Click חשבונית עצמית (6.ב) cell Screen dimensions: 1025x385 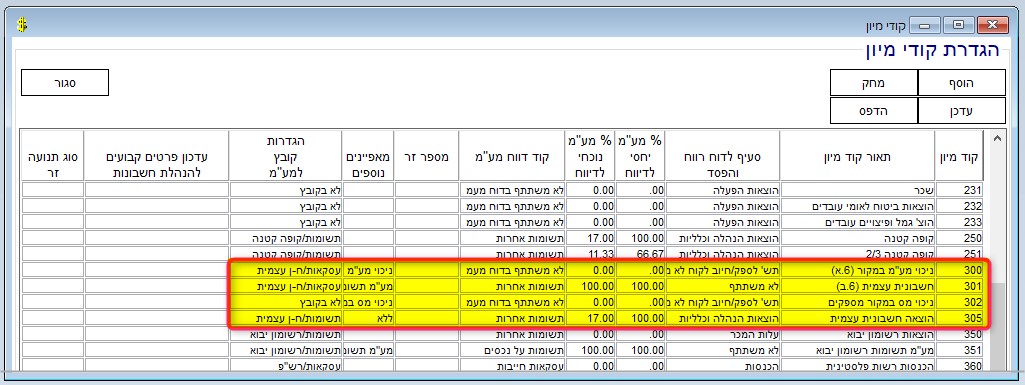point(858,286)
